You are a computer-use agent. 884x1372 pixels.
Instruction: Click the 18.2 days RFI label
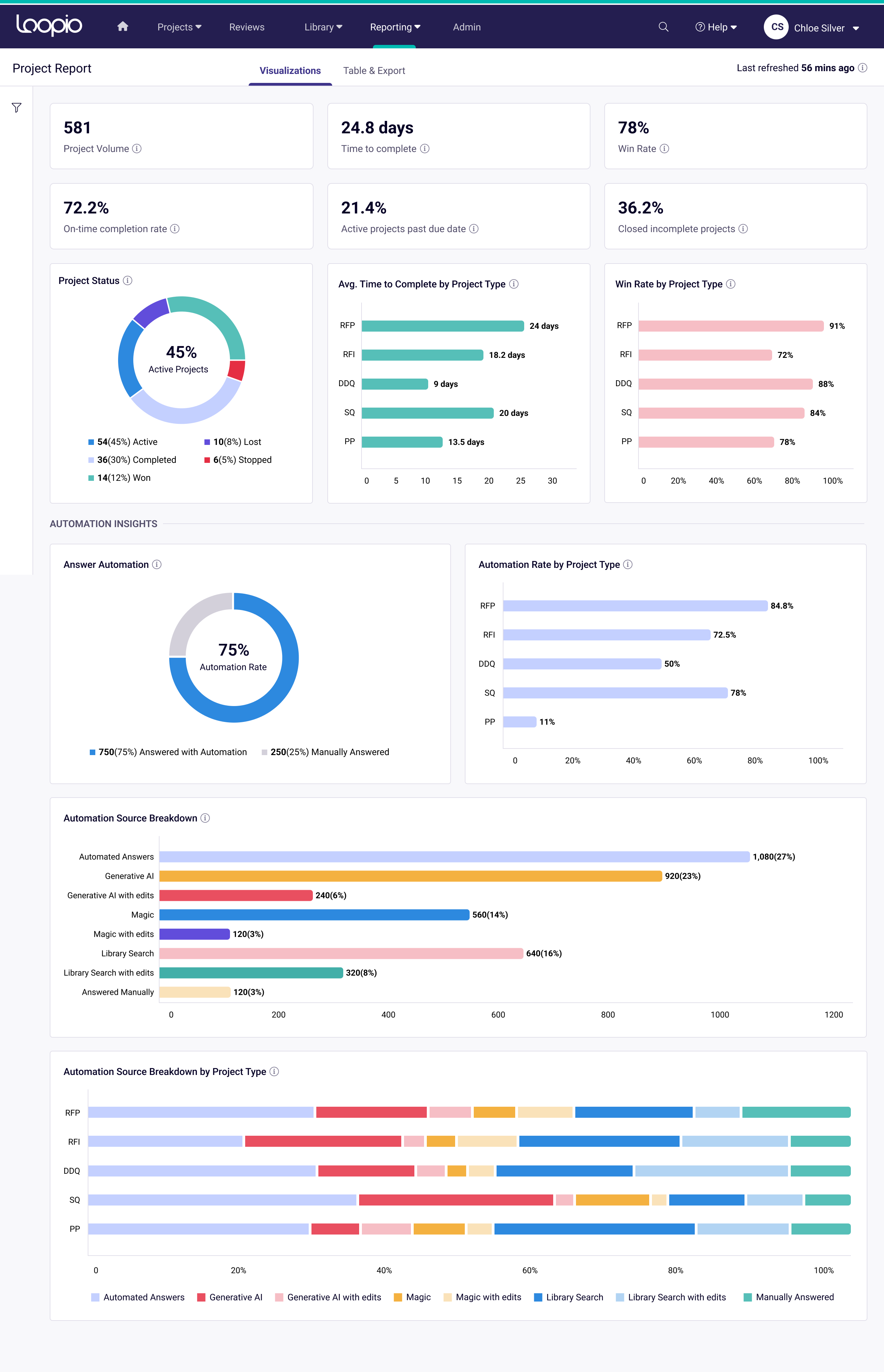507,355
